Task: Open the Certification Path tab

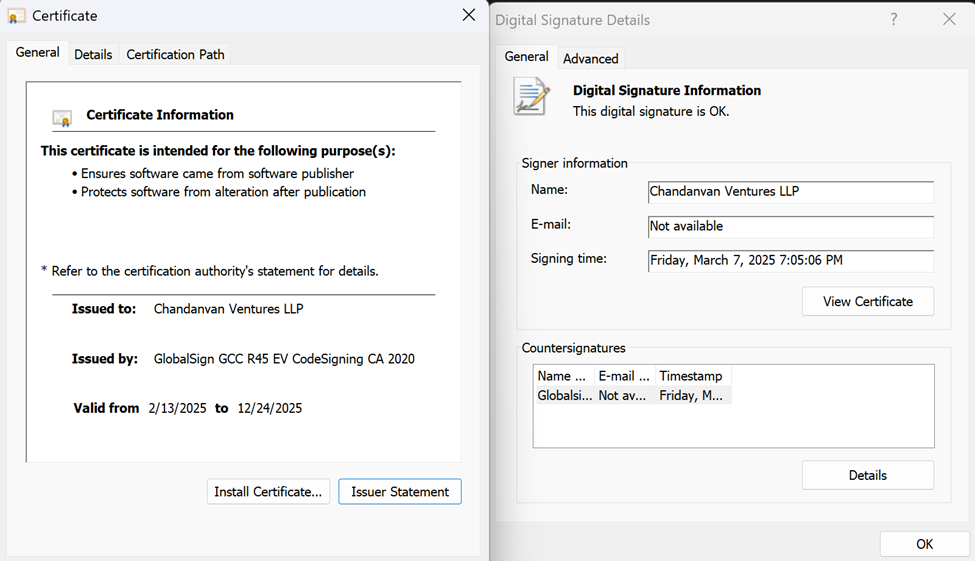Action: click(x=175, y=55)
